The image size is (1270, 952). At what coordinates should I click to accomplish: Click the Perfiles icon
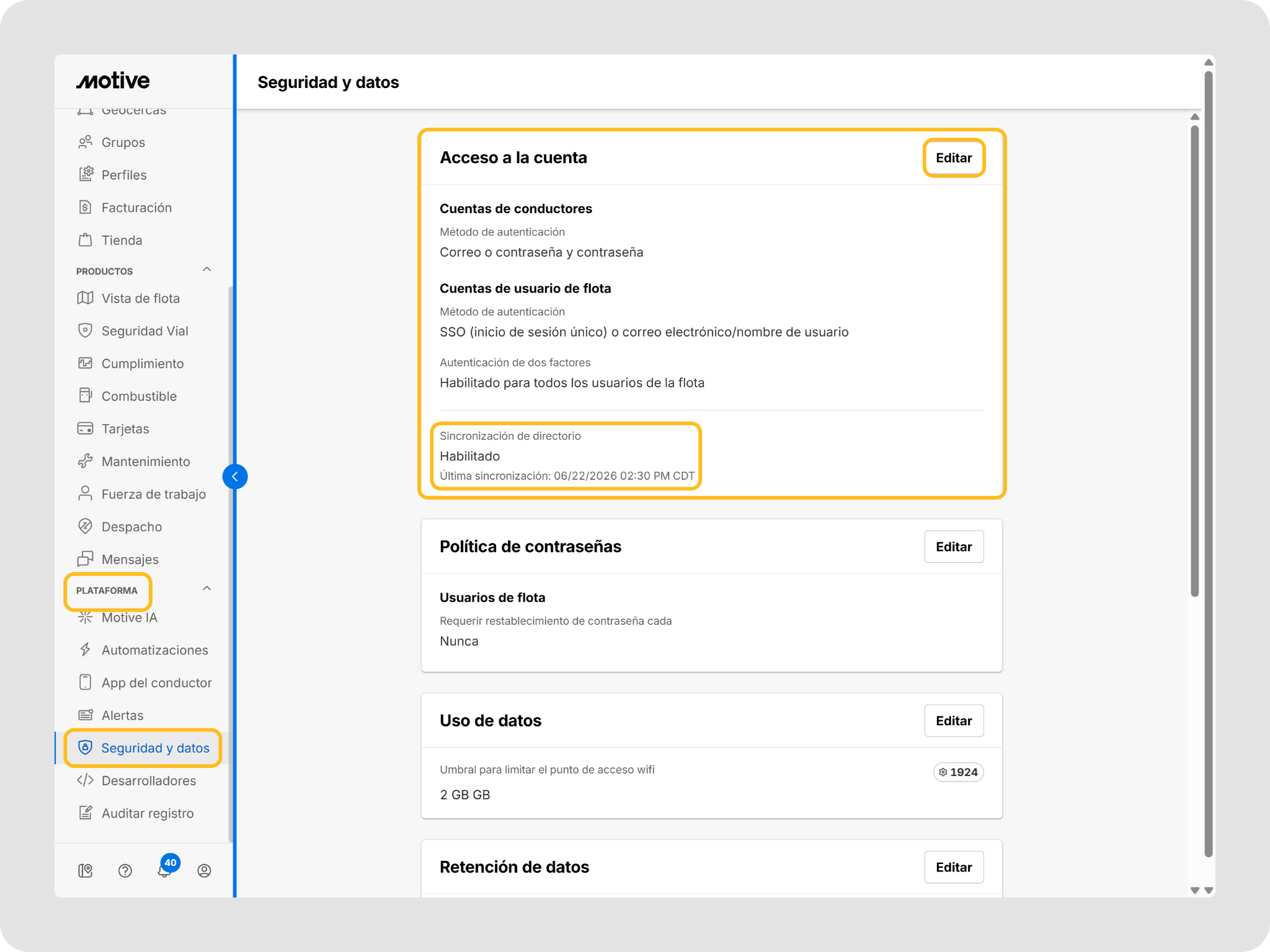pos(86,175)
